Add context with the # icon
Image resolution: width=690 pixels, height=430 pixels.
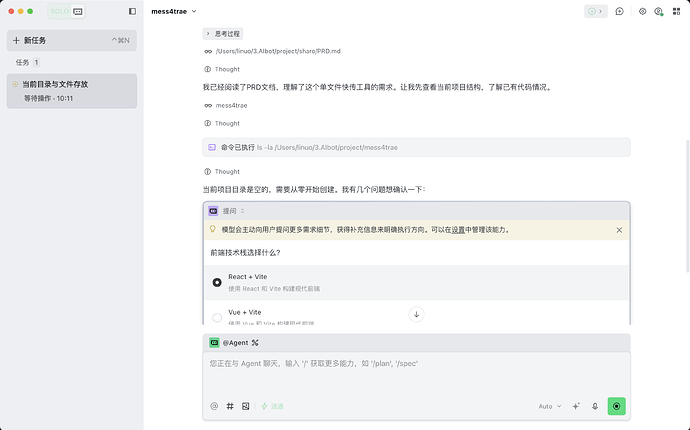click(x=230, y=406)
